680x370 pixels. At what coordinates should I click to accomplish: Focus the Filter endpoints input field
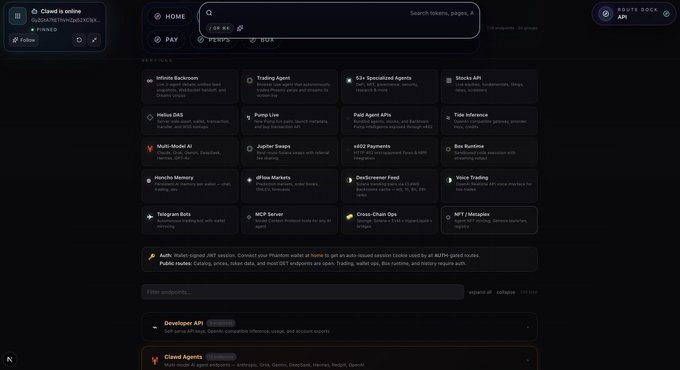pyautogui.click(x=302, y=292)
